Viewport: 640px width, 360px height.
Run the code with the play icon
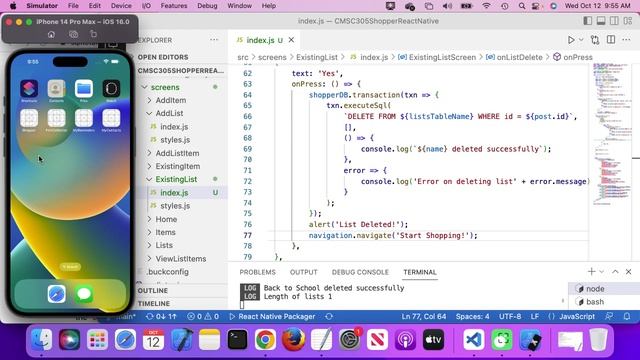(571, 40)
